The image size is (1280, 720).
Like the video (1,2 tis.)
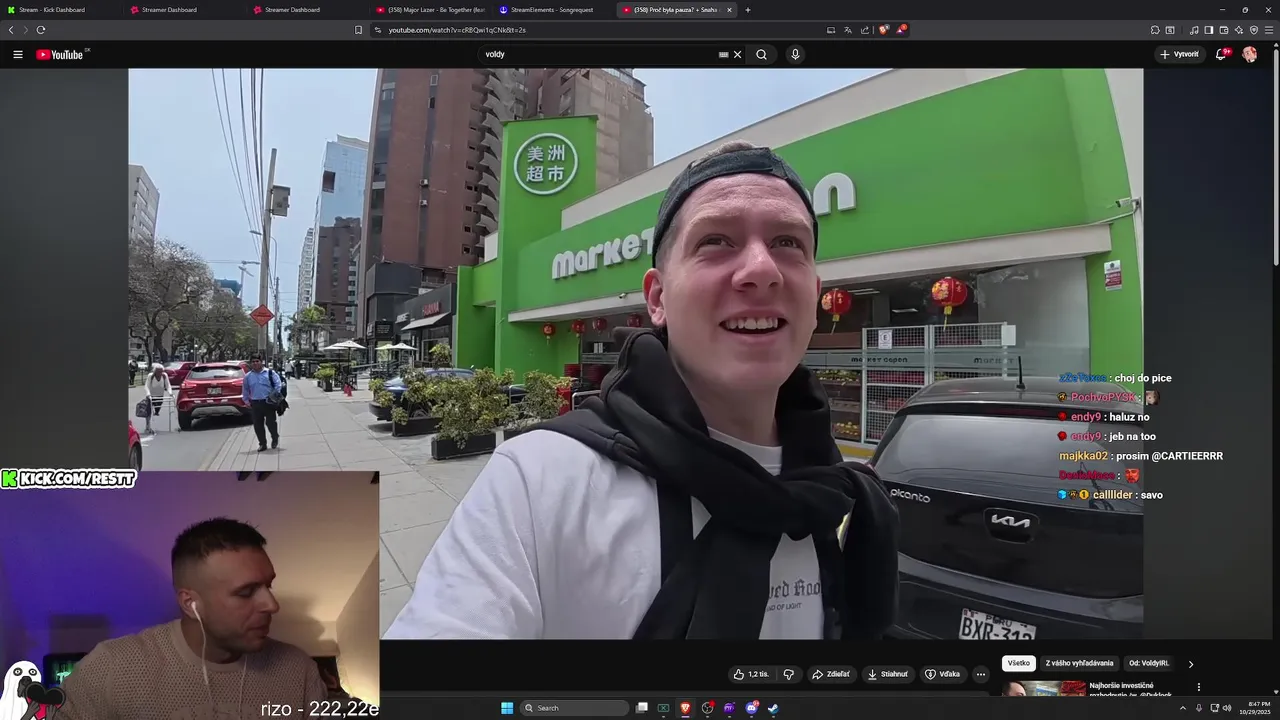(x=752, y=674)
